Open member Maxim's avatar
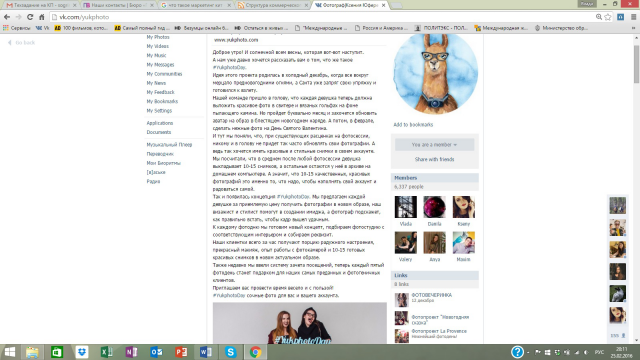This screenshot has height=360, width=640. coord(464,242)
